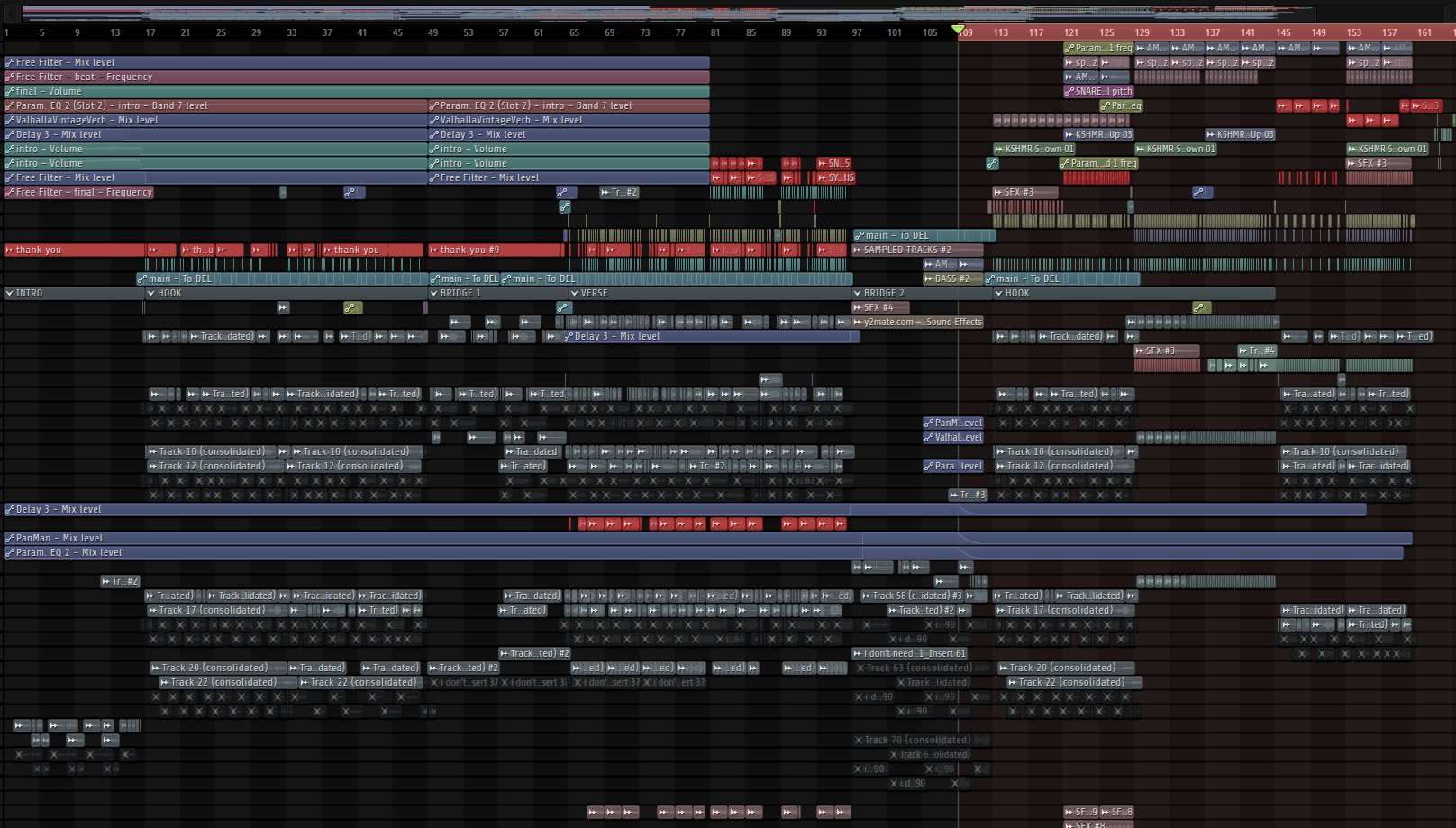Click the muted X icon on Track 63 (consolidated)
The width and height of the screenshot is (1456, 828).
click(x=859, y=668)
